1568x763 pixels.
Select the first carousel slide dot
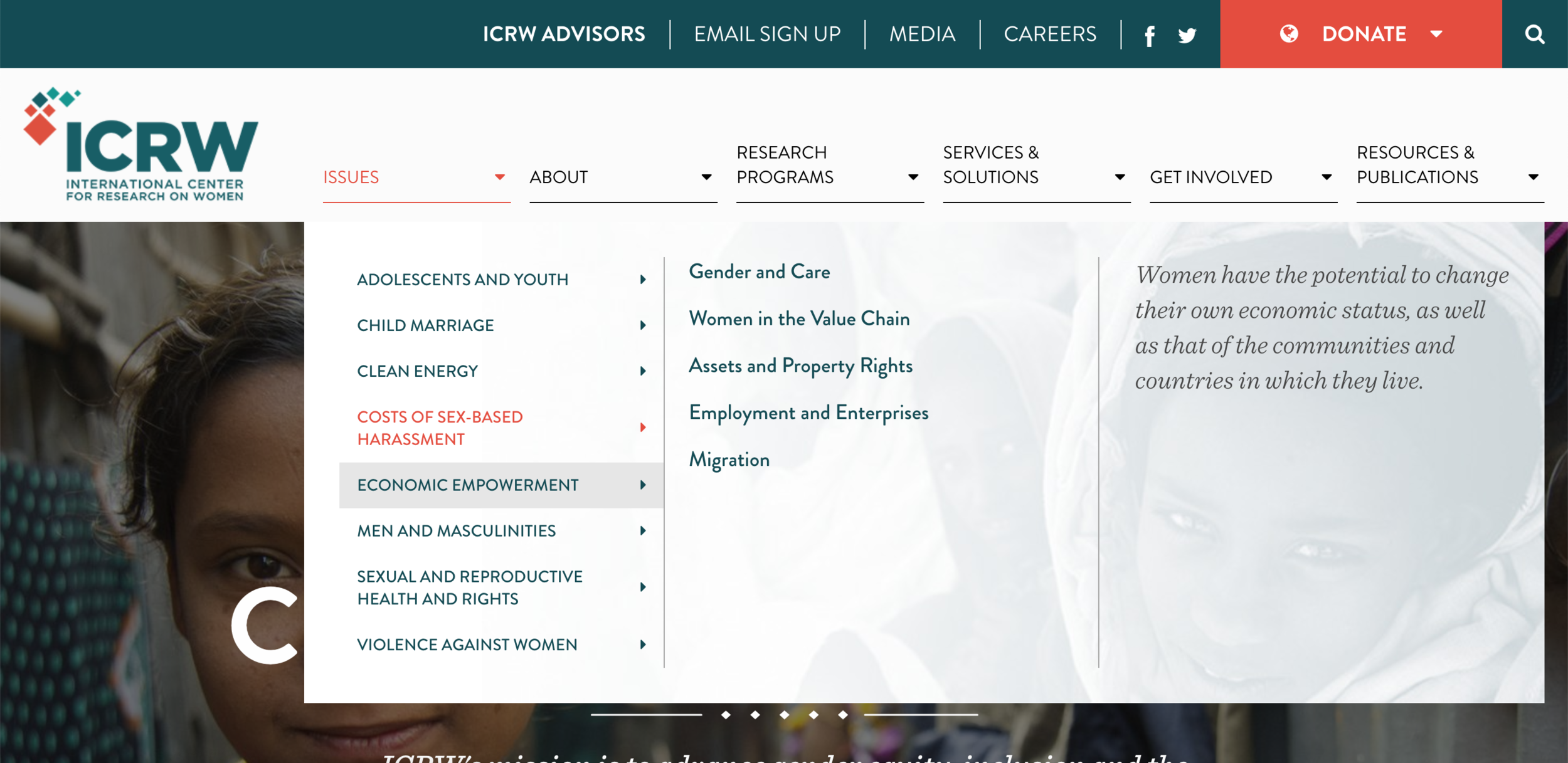click(x=726, y=715)
